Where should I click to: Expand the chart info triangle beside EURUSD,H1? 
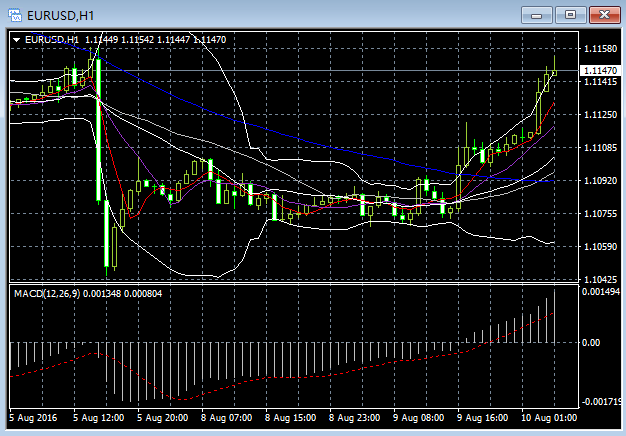[x=16, y=40]
